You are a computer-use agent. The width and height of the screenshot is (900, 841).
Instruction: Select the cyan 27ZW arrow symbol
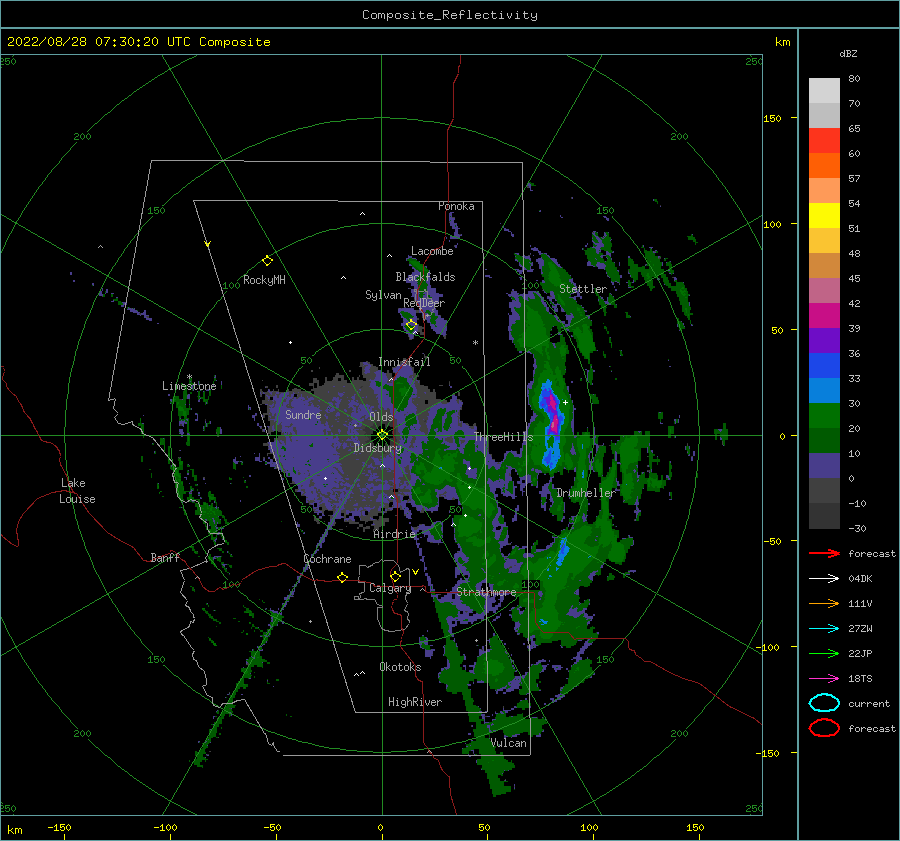tap(824, 629)
